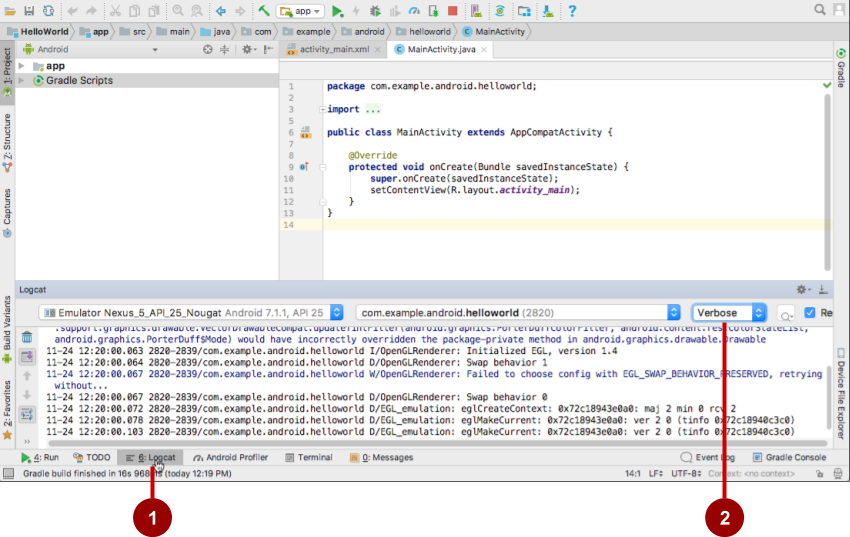Click the Search Everywhere magnifier icon
850x537 pixels.
820,10
